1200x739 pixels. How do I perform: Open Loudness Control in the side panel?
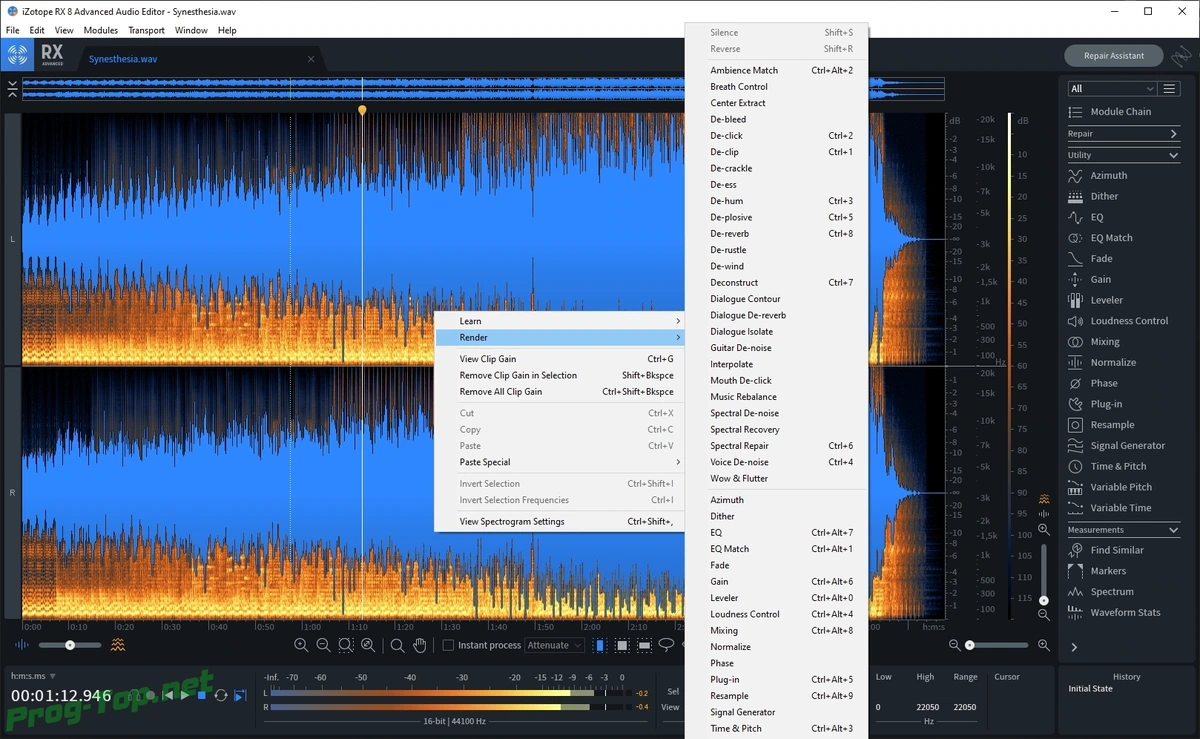pos(1129,321)
